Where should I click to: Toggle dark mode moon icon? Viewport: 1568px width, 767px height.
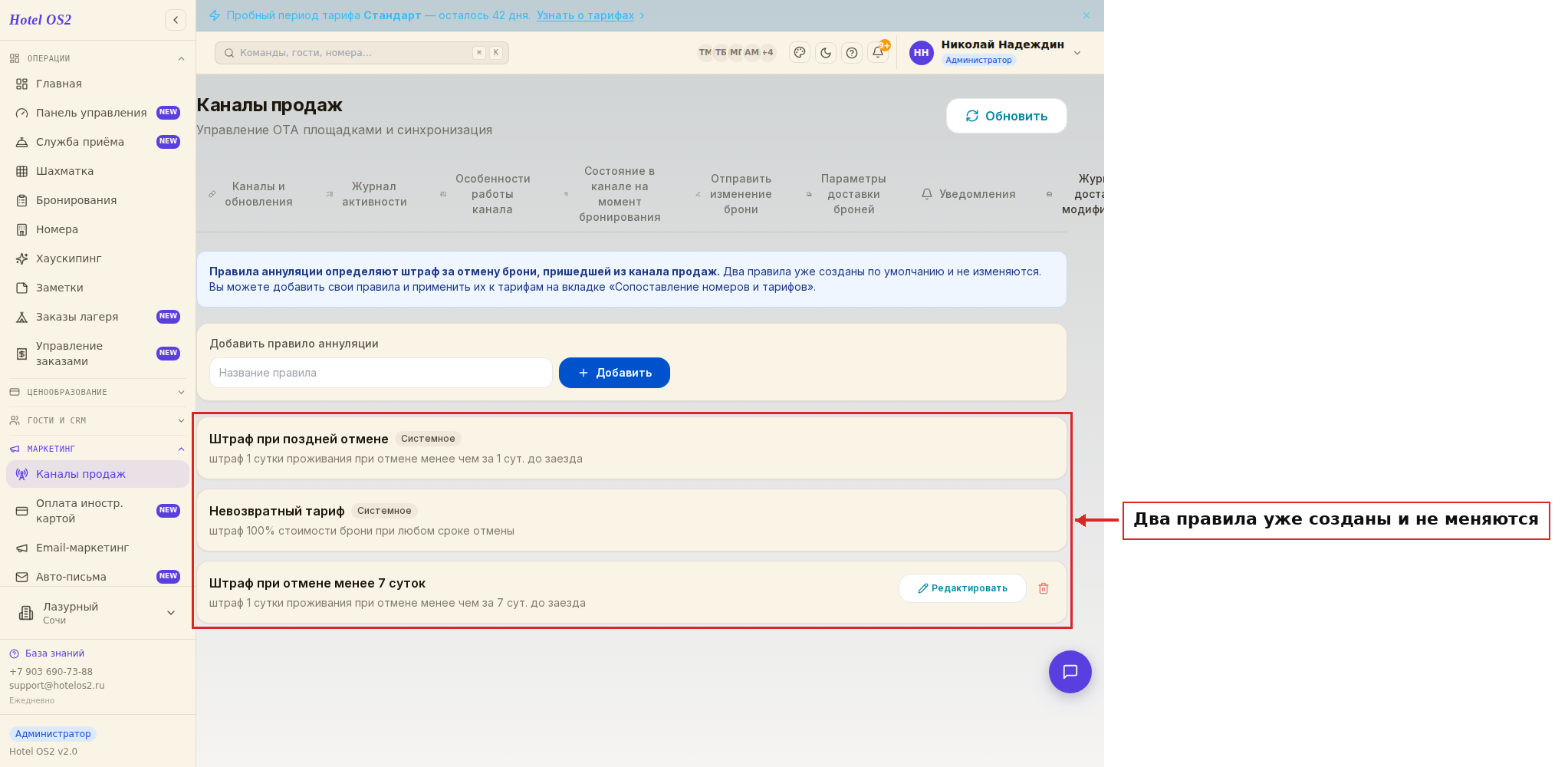[826, 53]
